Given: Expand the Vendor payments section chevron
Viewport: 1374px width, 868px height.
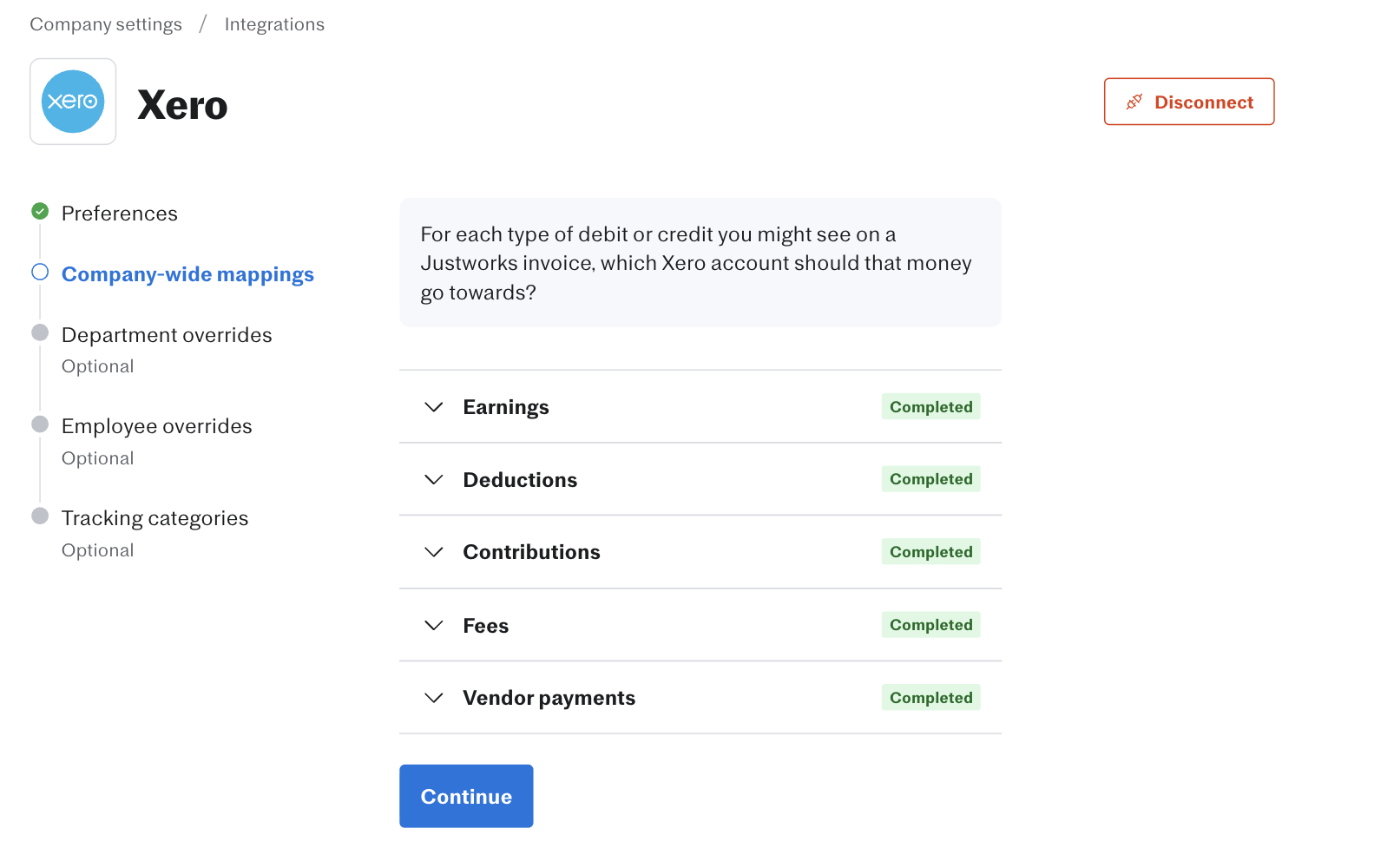Looking at the screenshot, I should [434, 698].
